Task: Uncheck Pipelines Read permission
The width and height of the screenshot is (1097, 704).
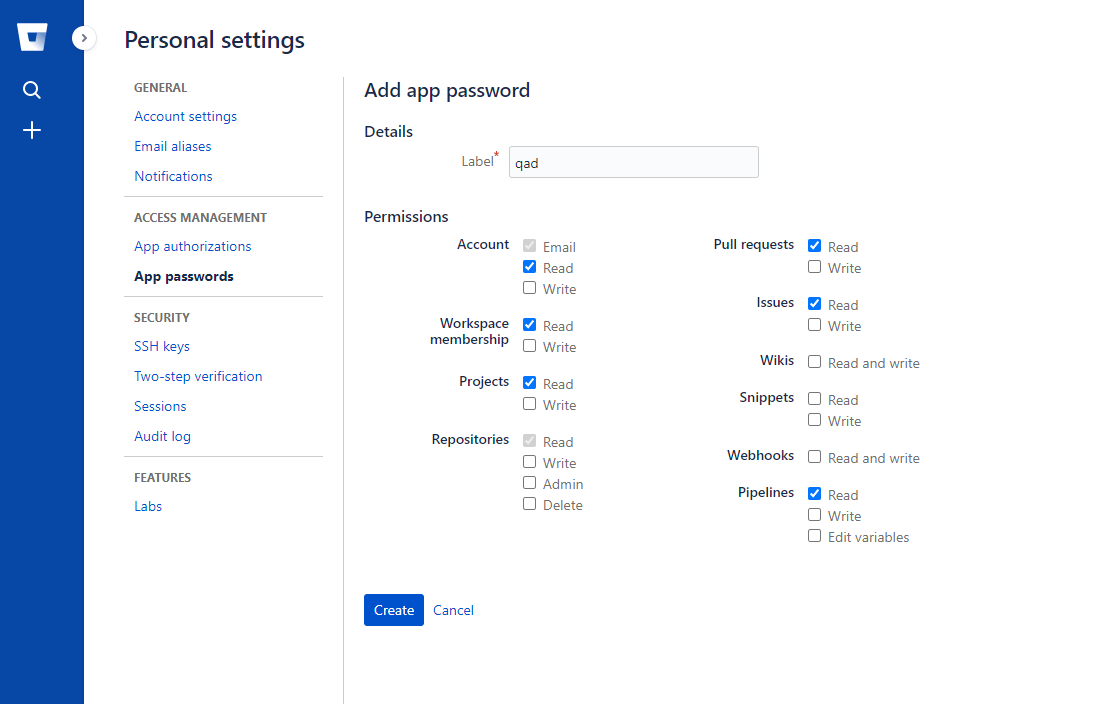Action: pos(814,493)
